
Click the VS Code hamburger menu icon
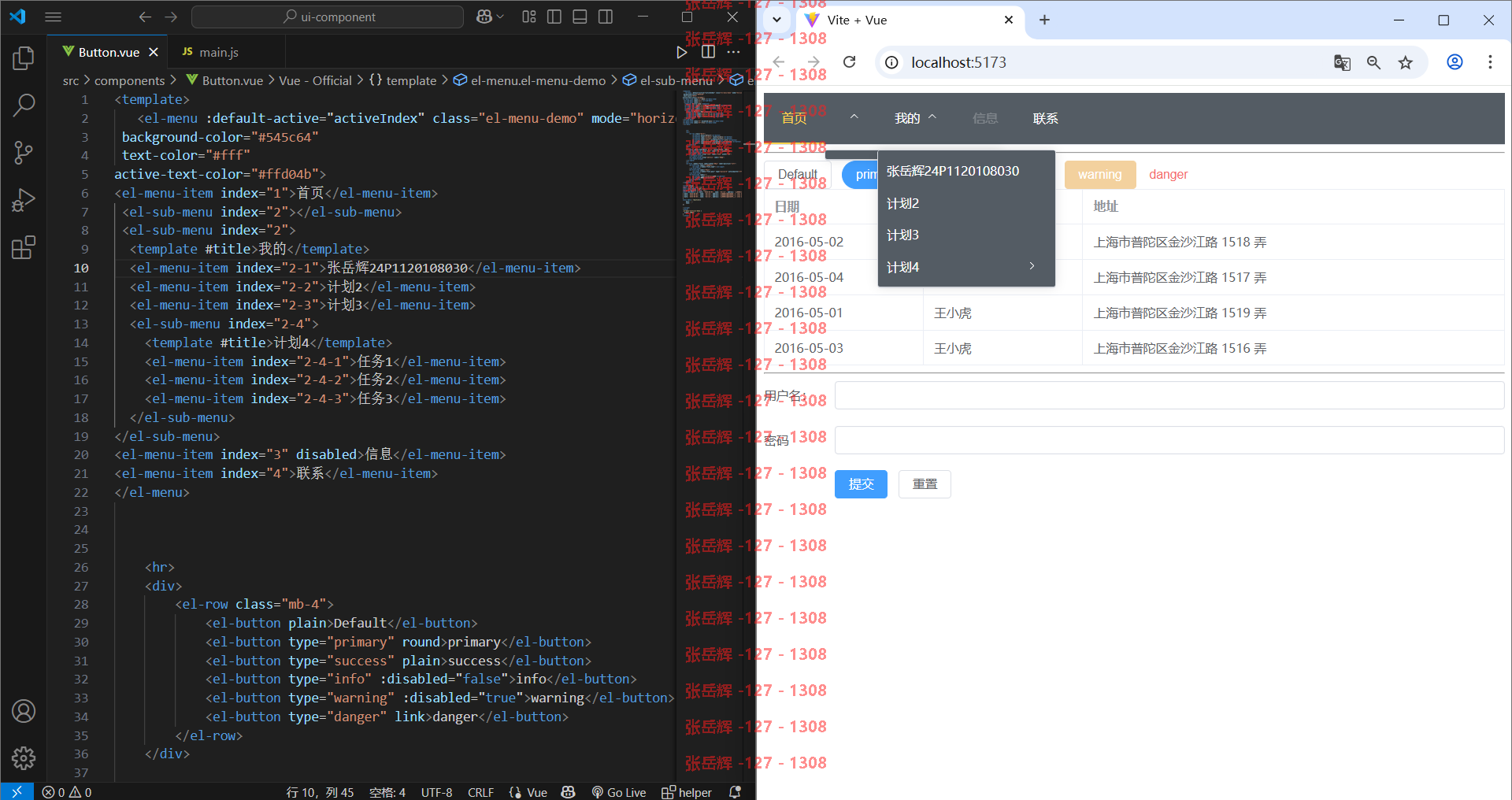tap(53, 17)
